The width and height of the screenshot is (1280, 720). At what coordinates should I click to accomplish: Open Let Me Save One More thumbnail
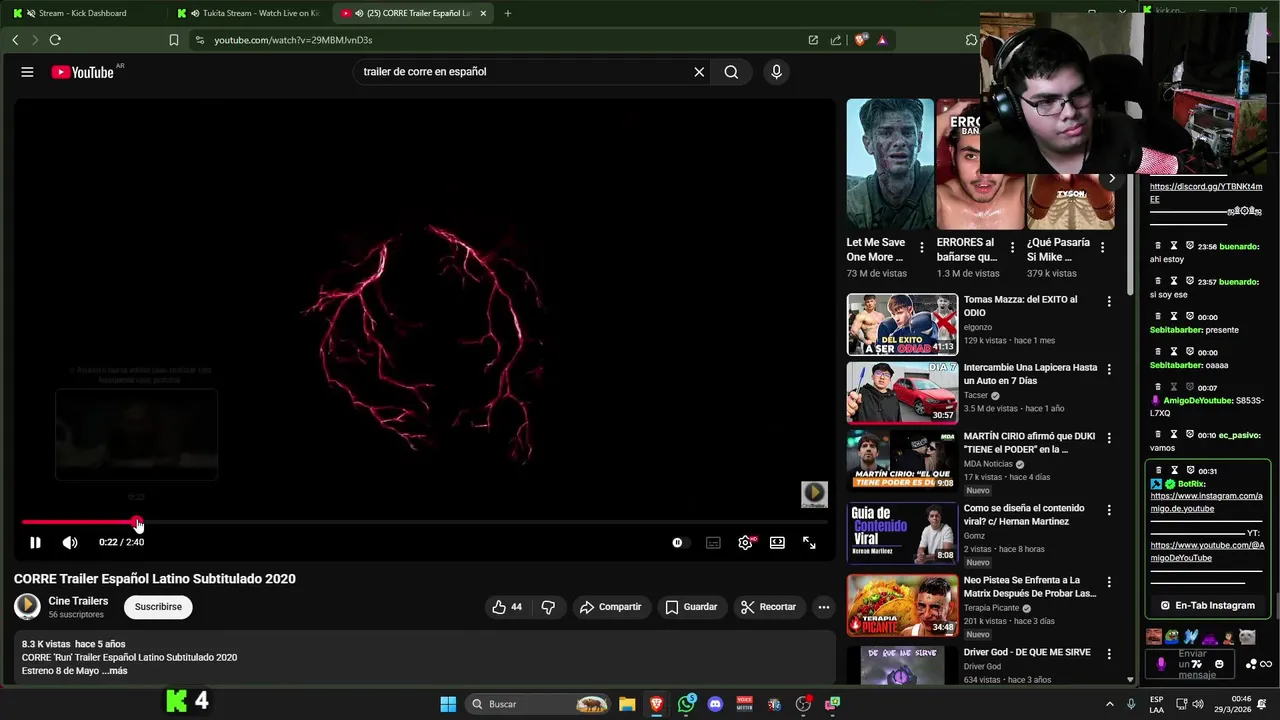[x=890, y=164]
